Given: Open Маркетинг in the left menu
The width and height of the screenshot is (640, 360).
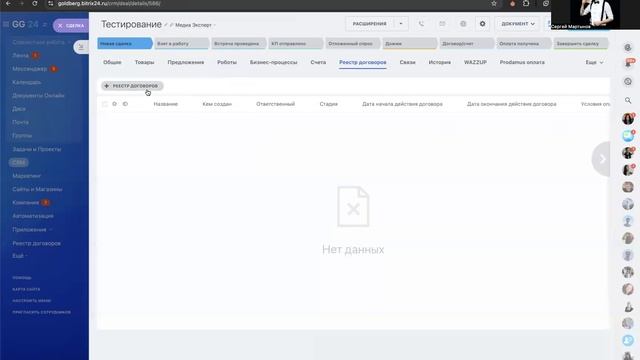Looking at the screenshot, I should (x=27, y=176).
